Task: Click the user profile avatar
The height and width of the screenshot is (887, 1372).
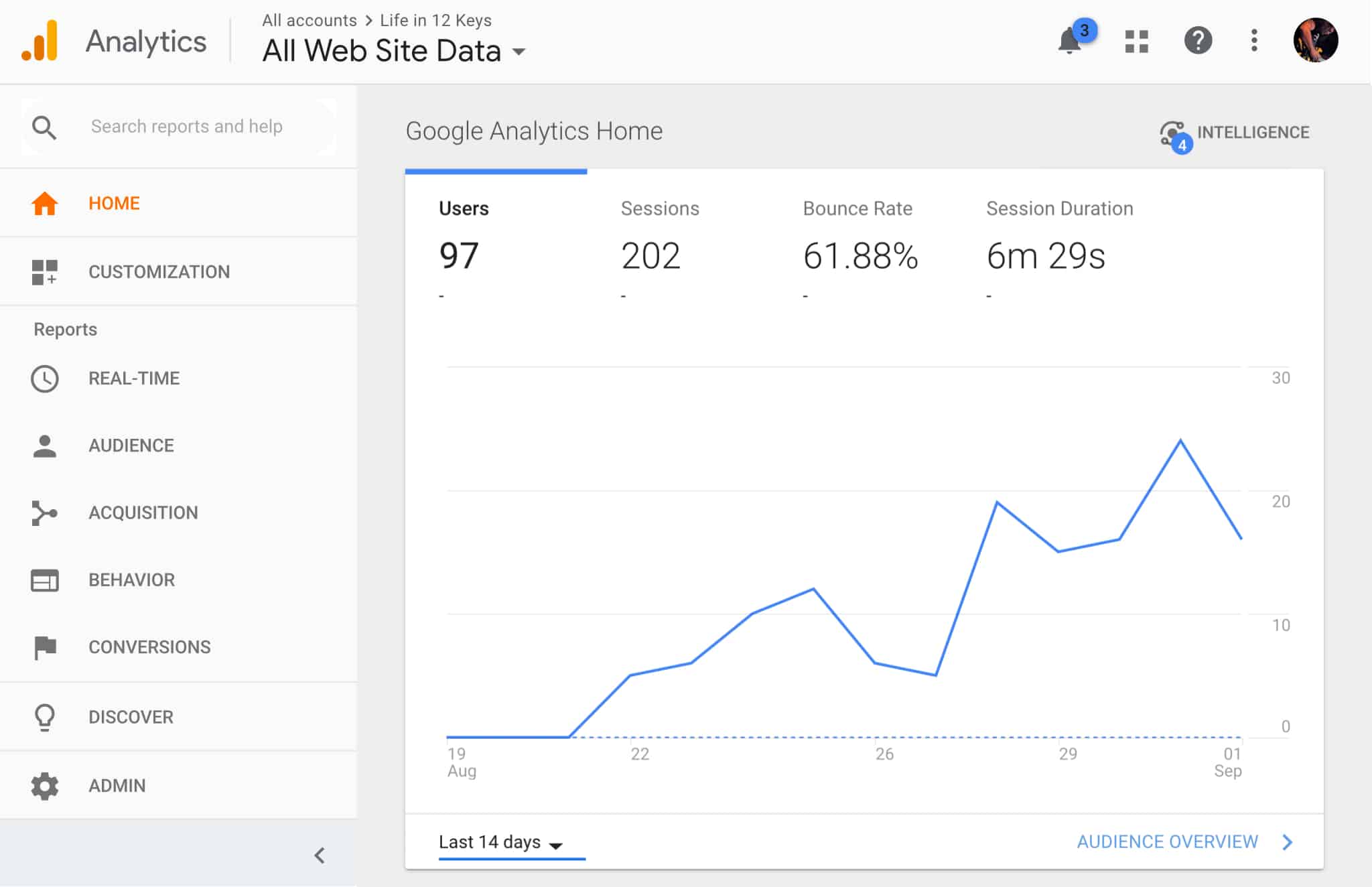Action: (1315, 40)
